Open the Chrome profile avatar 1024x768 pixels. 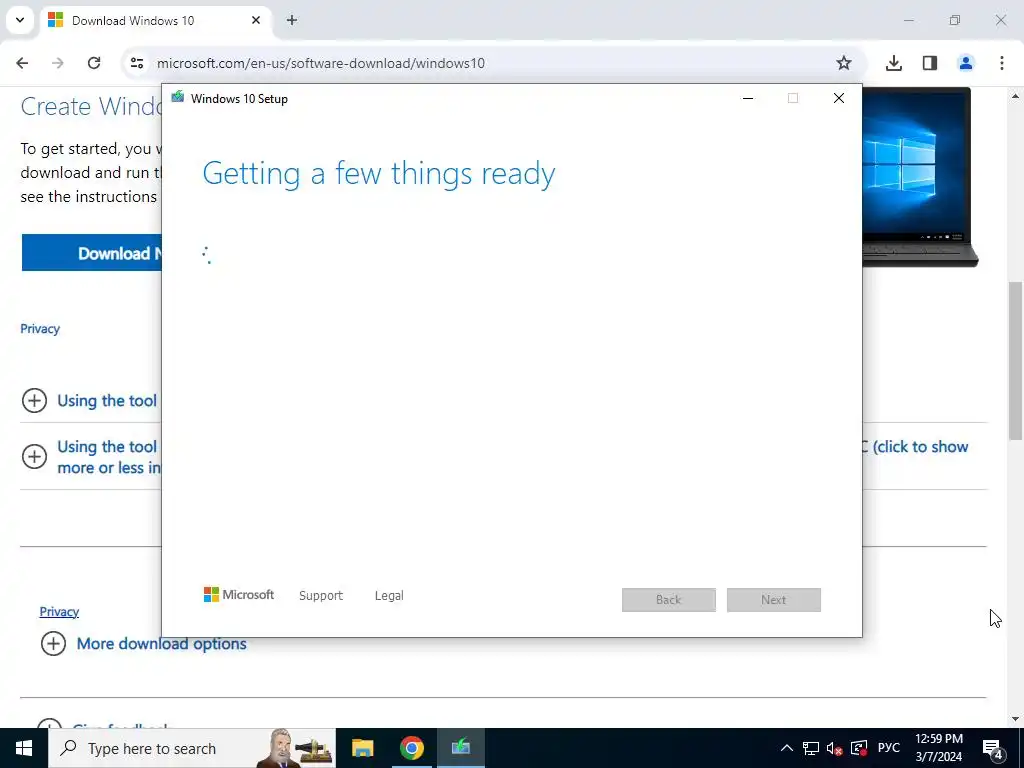click(966, 63)
